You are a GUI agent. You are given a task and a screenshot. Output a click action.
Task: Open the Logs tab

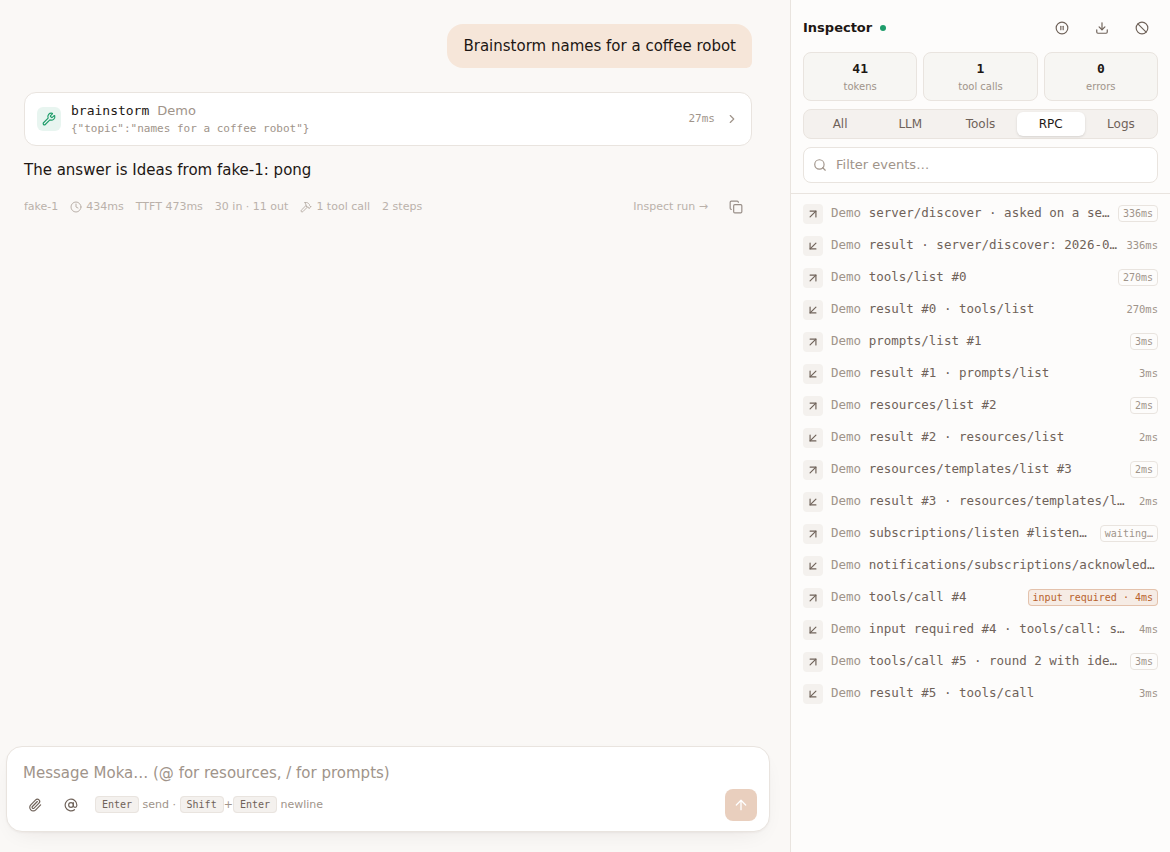[1120, 124]
